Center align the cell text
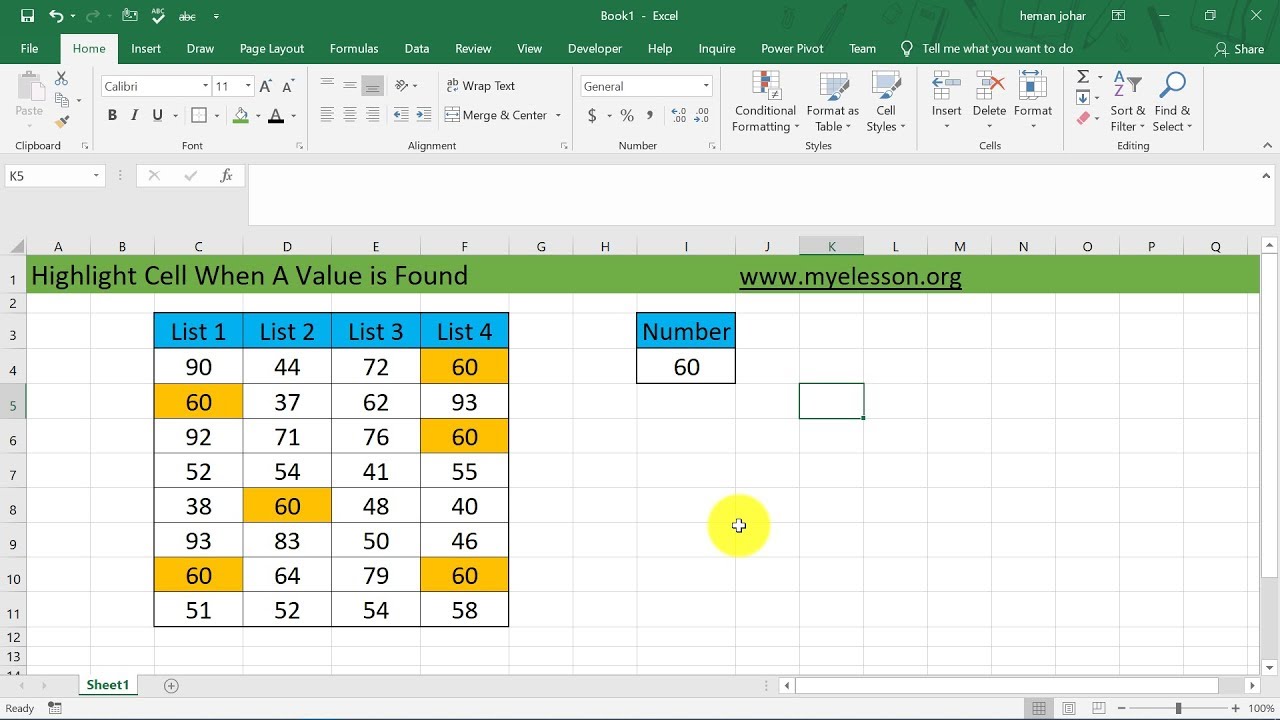1280x720 pixels. [350, 115]
